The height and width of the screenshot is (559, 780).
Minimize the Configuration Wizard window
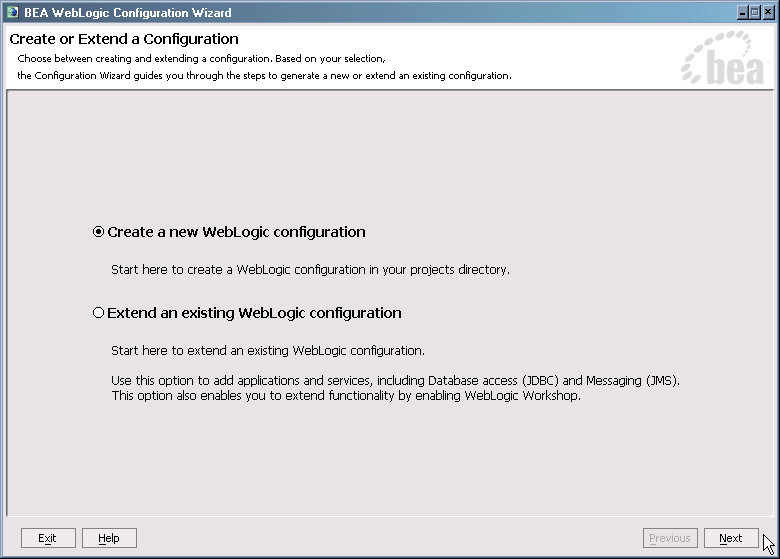(742, 12)
